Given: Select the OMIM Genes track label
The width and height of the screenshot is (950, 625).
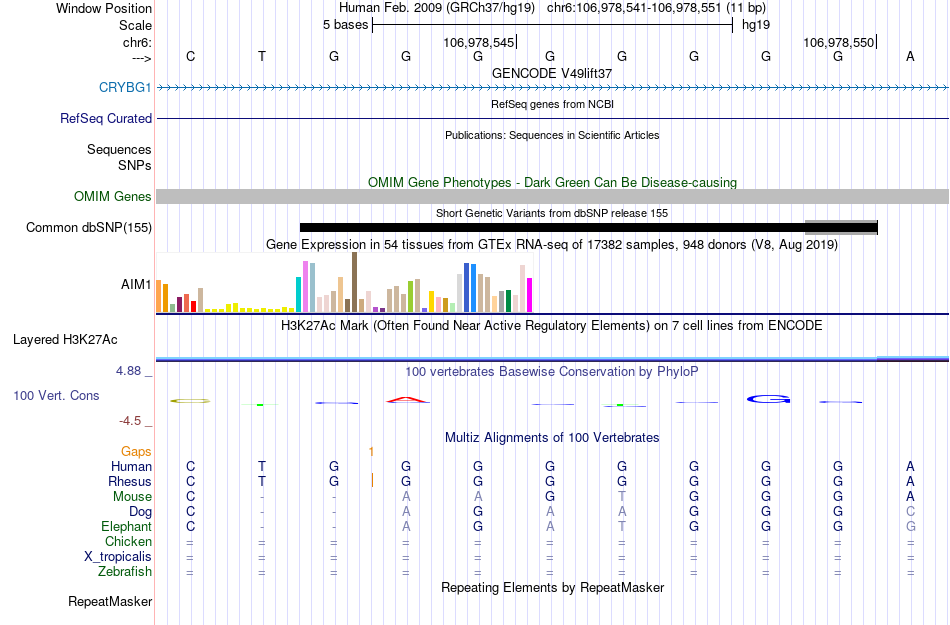Looking at the screenshot, I should tap(113, 196).
